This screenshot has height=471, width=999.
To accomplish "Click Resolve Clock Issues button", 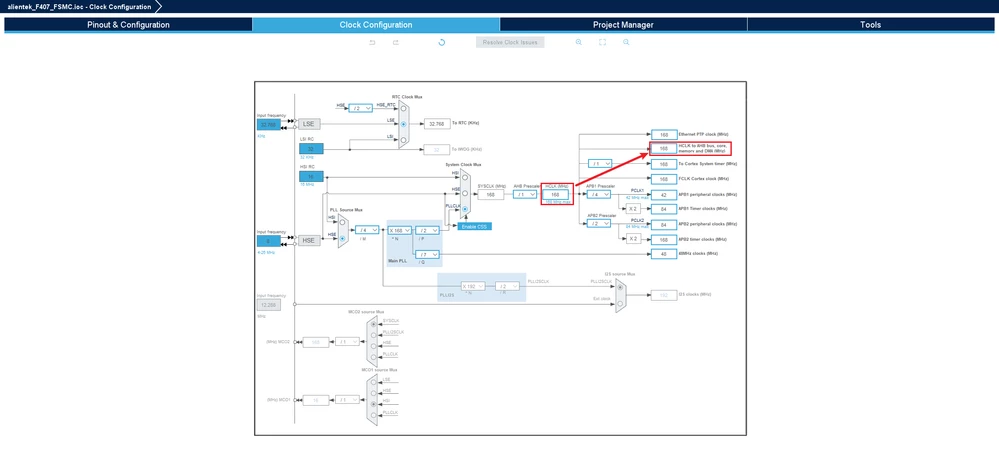I will (510, 42).
